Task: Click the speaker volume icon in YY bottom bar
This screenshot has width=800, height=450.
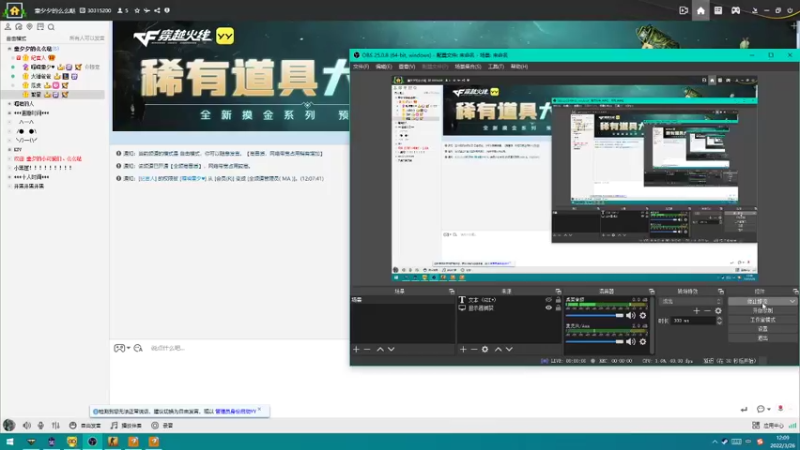Action: pos(27,425)
